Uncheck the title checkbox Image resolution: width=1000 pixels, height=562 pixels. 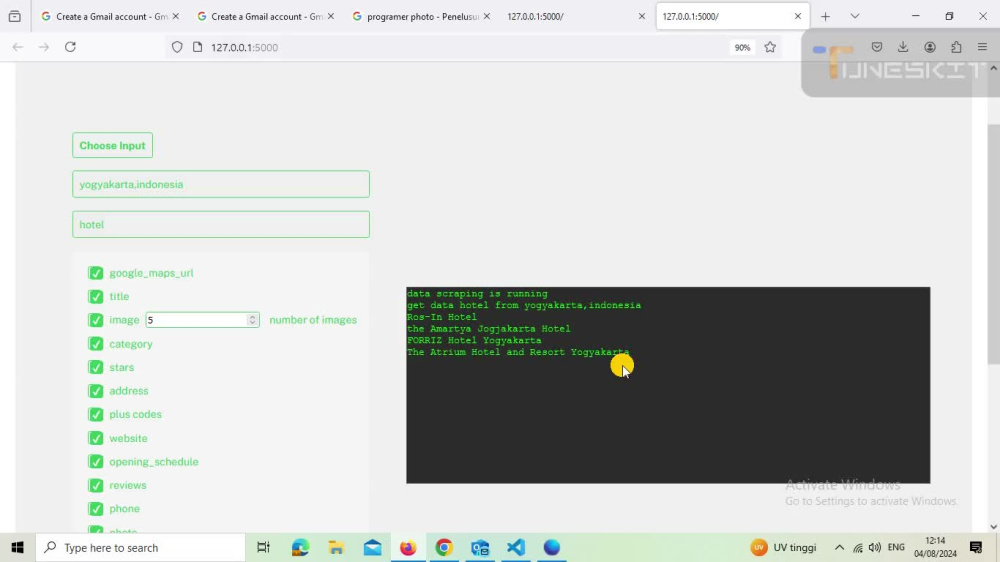[96, 297]
